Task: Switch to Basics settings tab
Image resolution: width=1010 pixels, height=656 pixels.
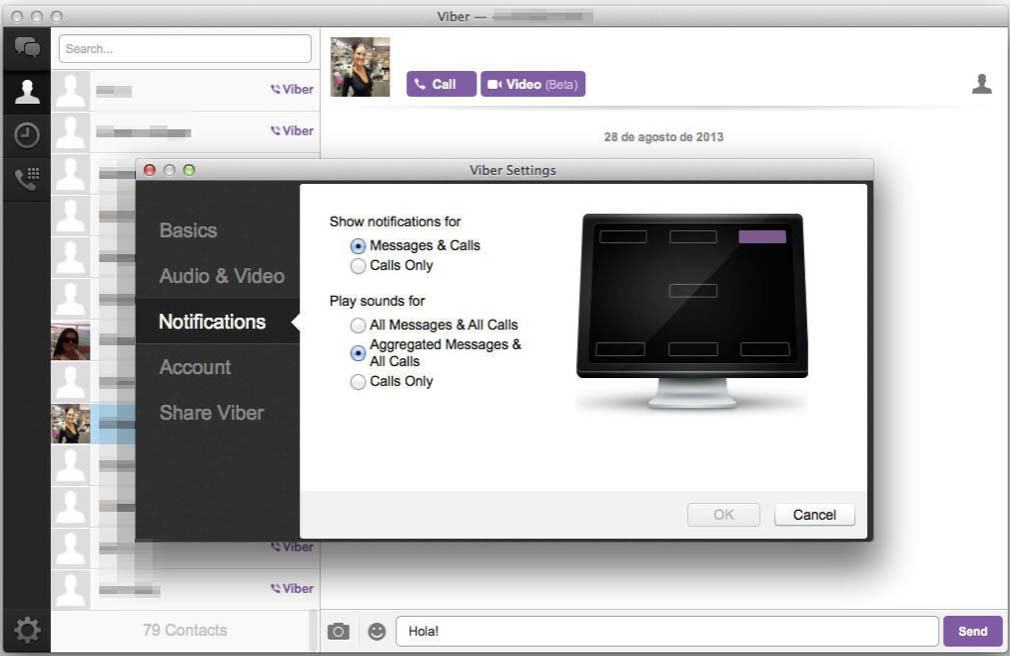Action: (x=188, y=231)
